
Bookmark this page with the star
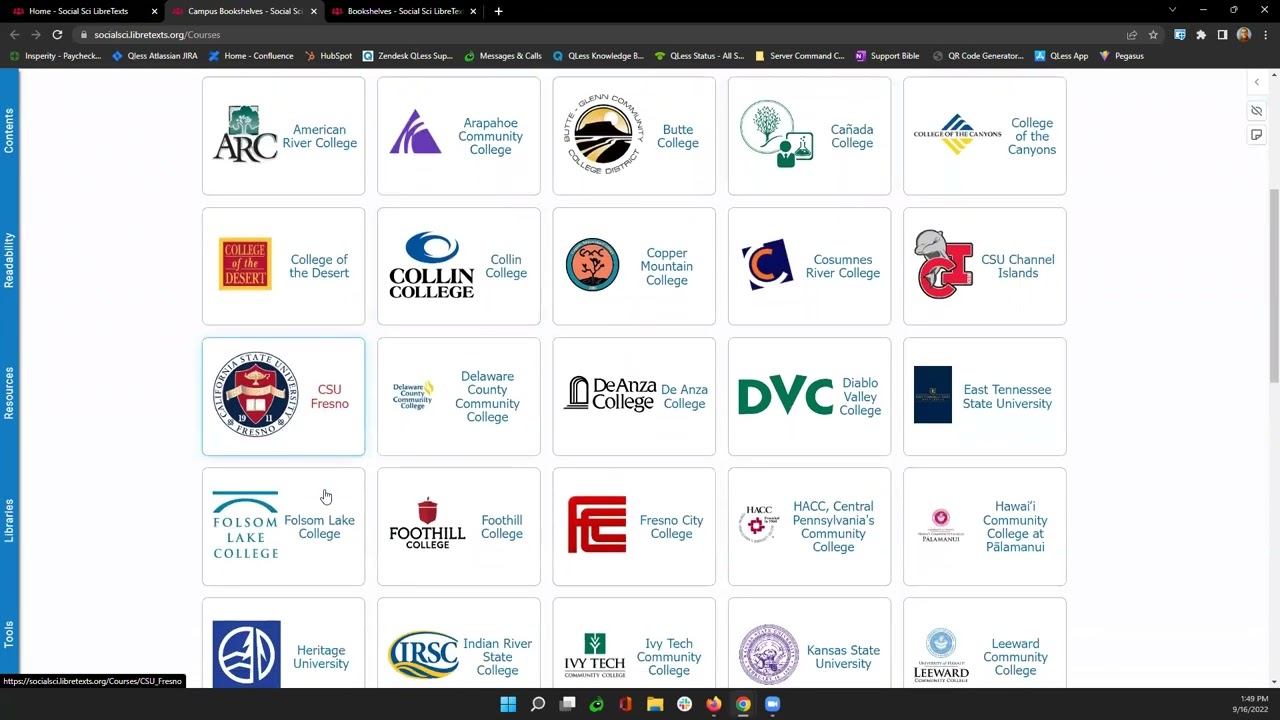(1153, 34)
